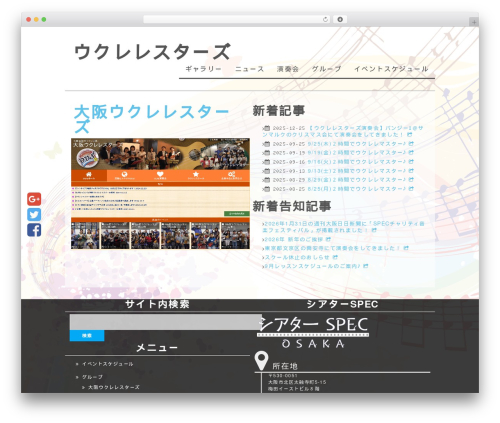The image size is (500, 423).
Task: Open 8/29(金)２時間でウクレレマスター article
Action: pos(357,180)
